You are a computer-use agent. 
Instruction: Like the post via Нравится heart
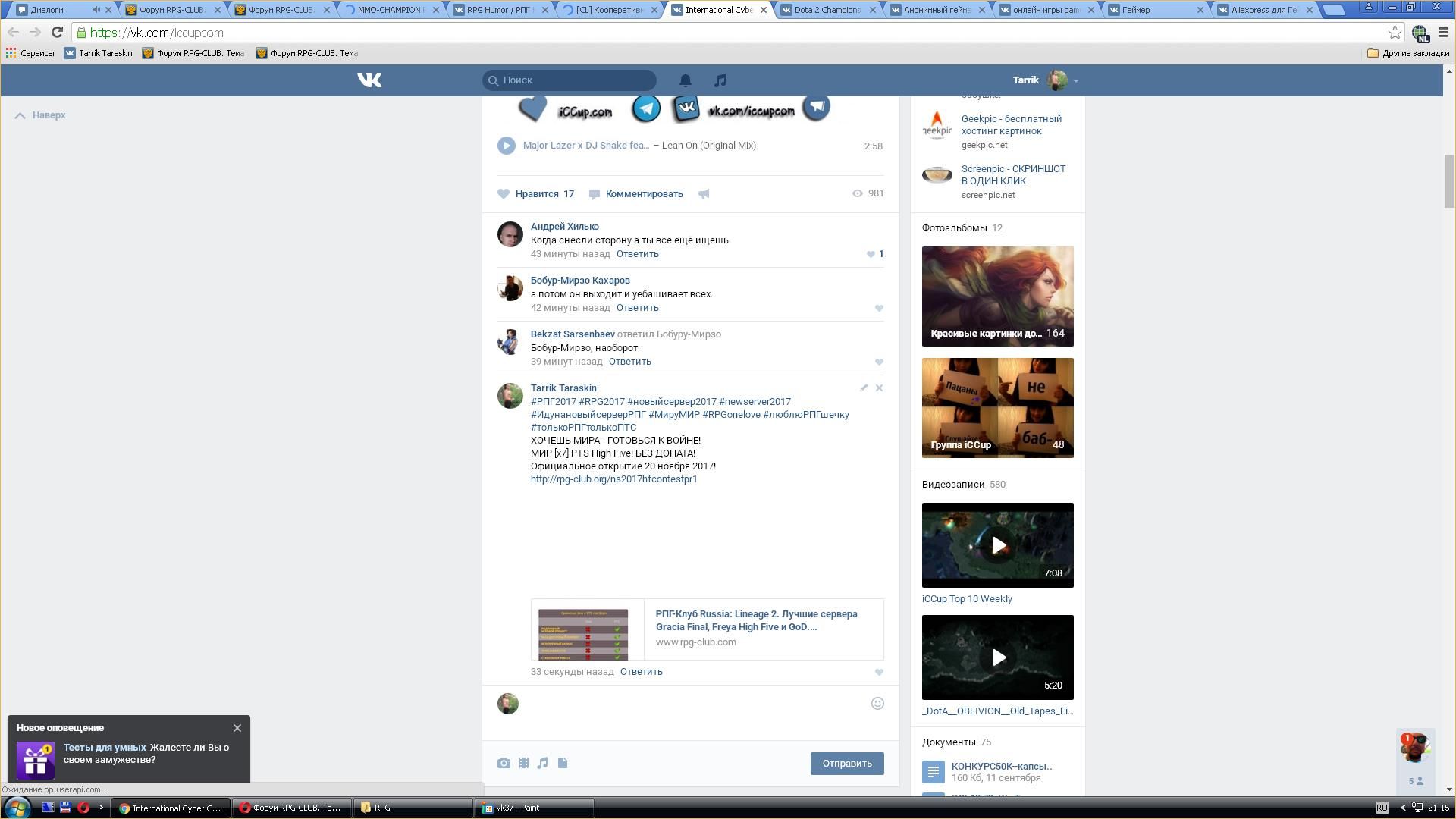point(504,194)
